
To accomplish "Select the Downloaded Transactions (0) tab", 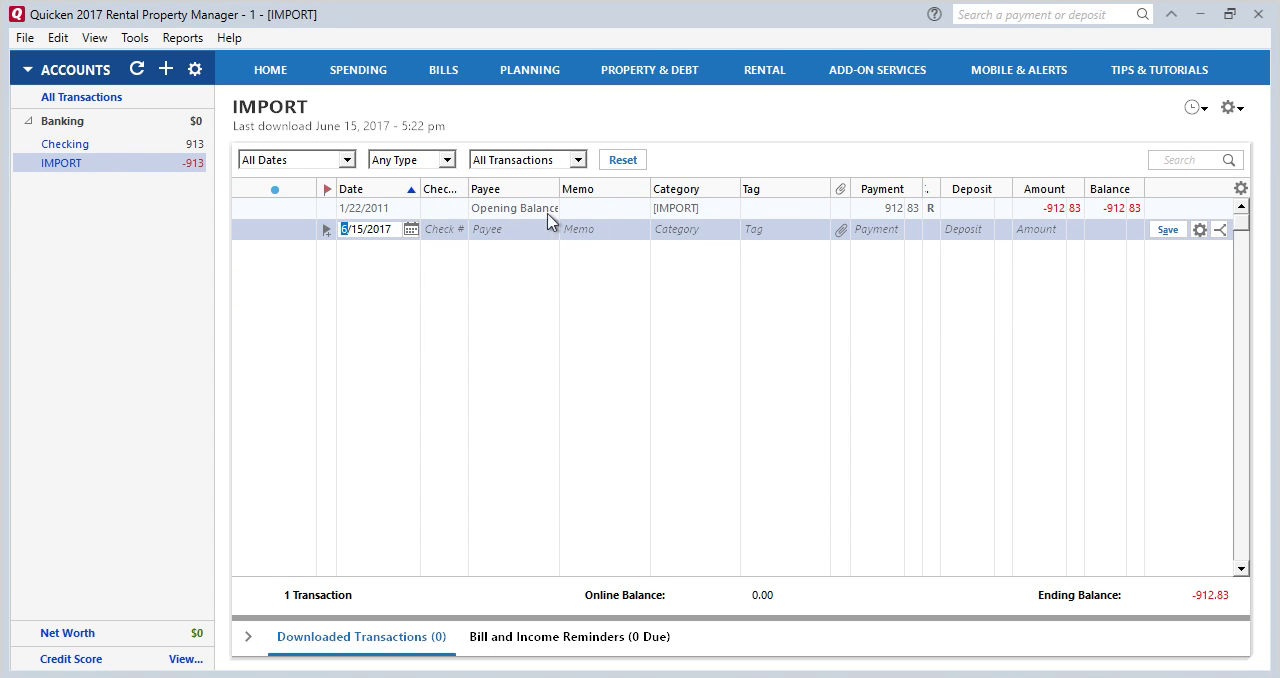I will point(361,637).
